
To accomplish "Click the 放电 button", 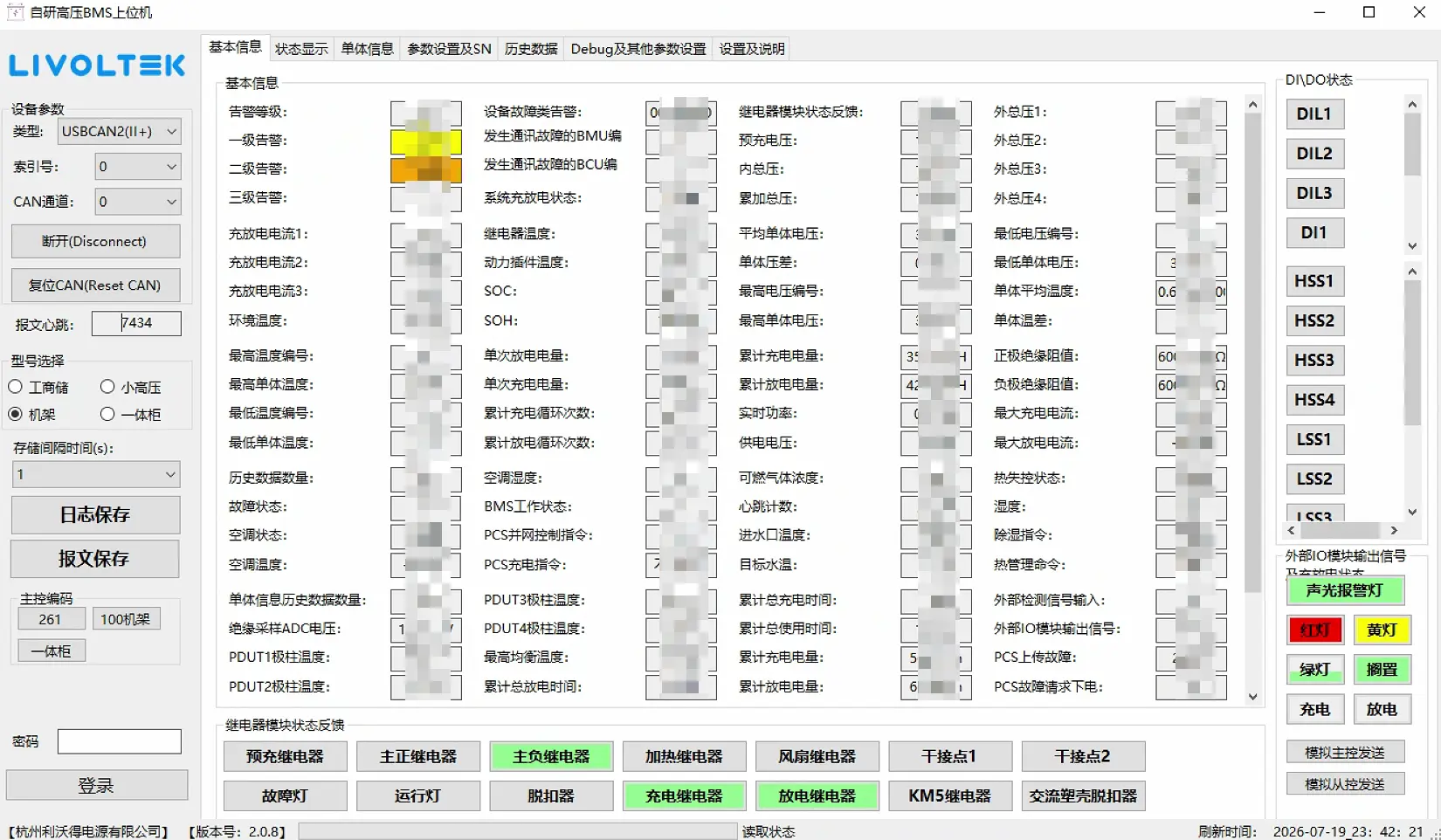I will [1382, 710].
